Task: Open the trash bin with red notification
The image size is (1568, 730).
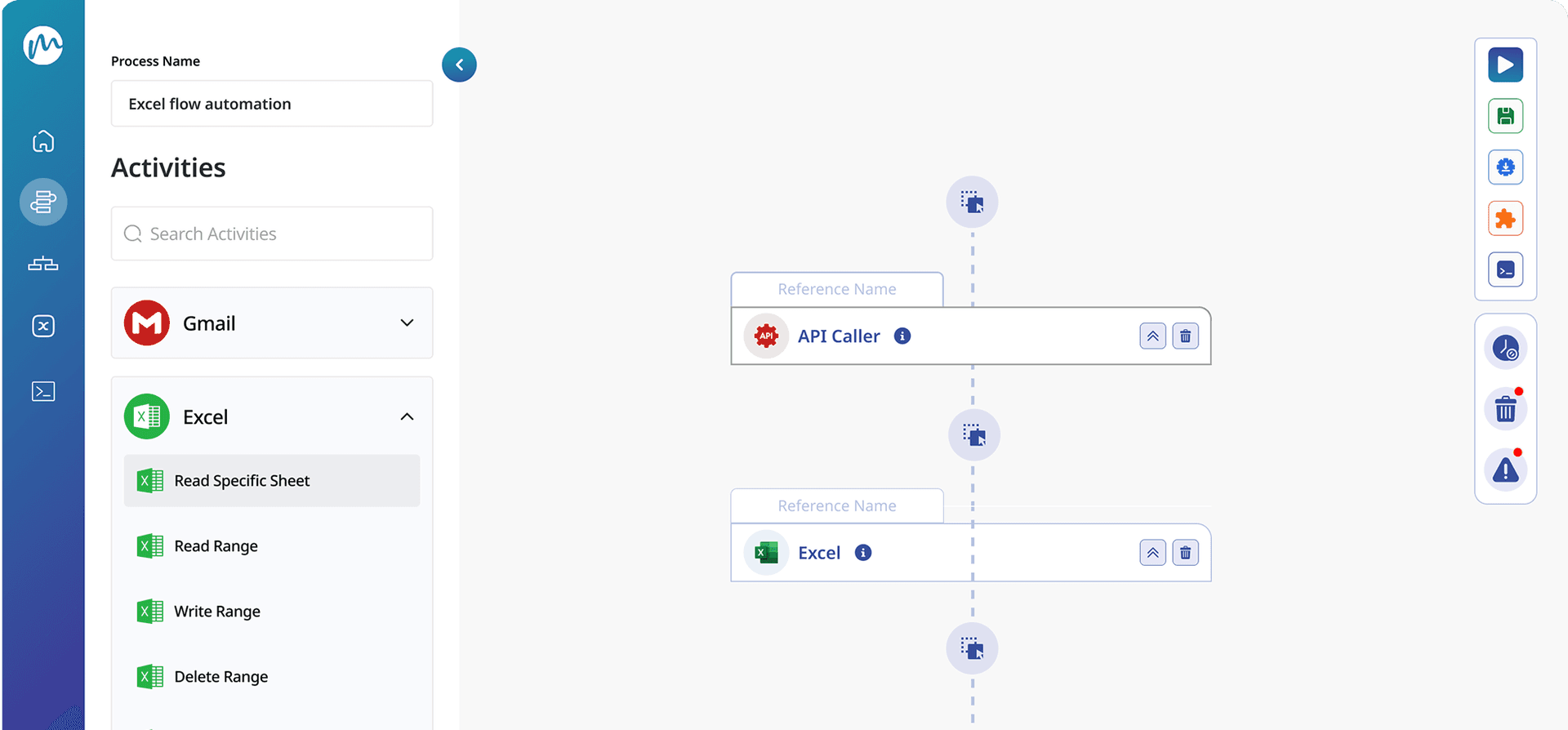Action: click(1505, 409)
